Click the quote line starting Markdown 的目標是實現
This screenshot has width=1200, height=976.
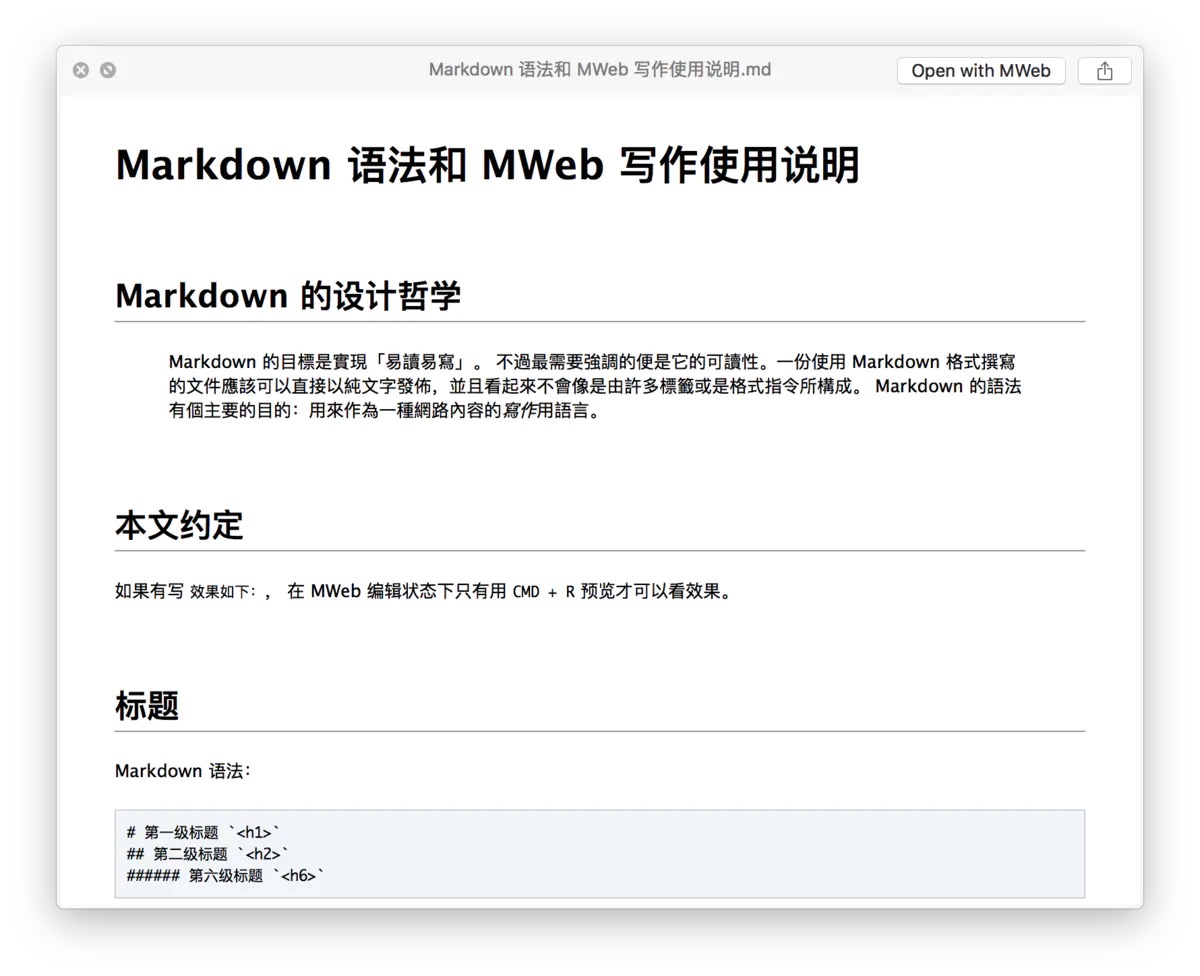592,362
